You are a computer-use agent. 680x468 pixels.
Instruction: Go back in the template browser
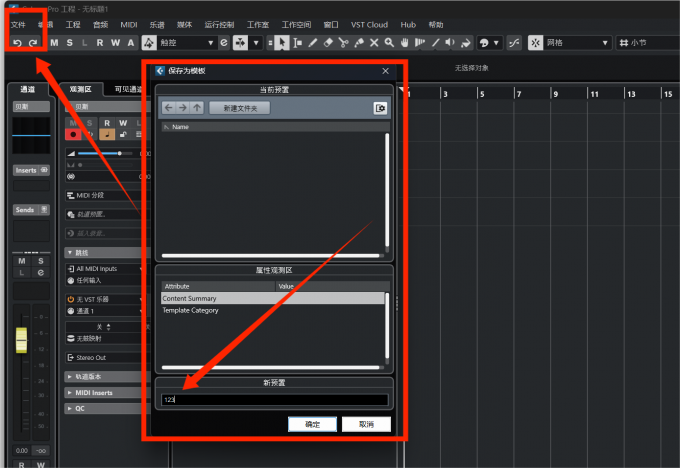pyautogui.click(x=169, y=108)
